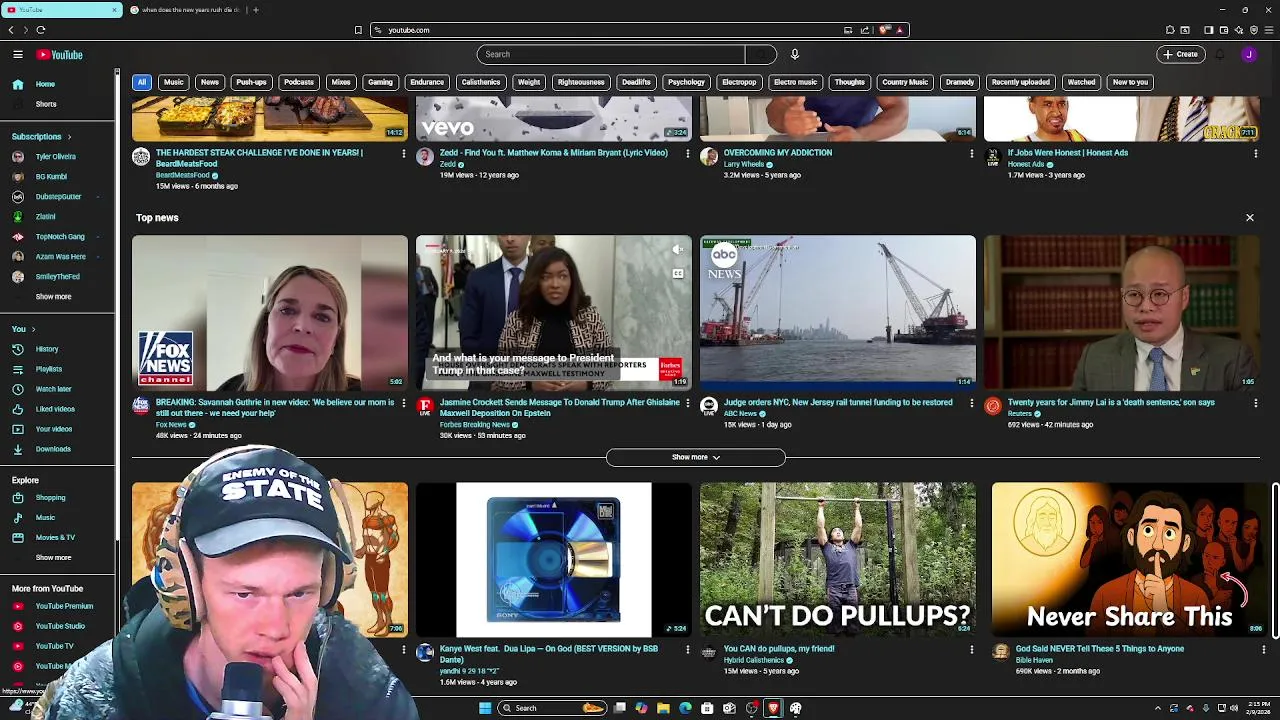This screenshot has width=1280, height=720.
Task: Show hidden system tray icons chevron
Action: click(1158, 708)
